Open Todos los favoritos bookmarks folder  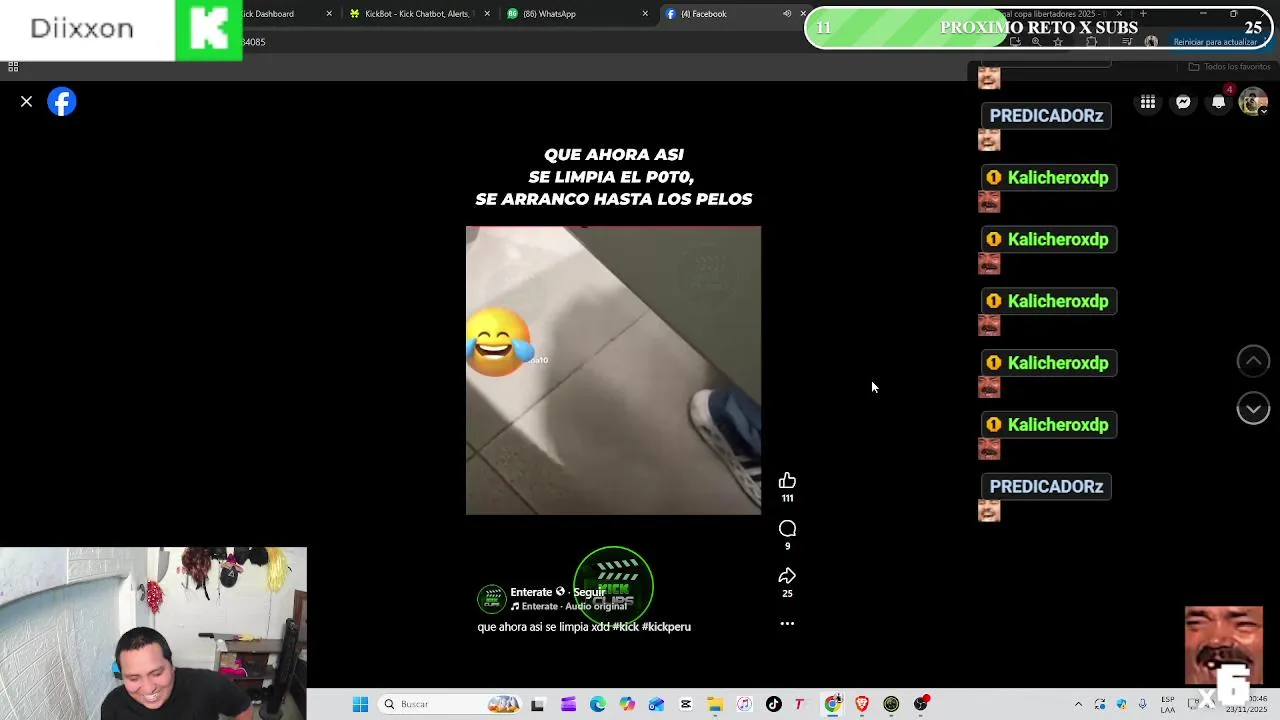[x=1229, y=67]
